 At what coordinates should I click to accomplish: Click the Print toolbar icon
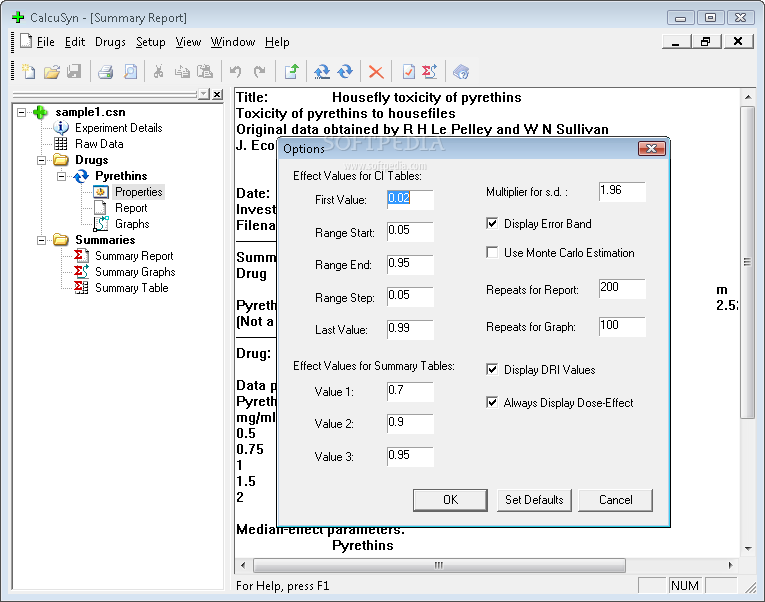105,72
